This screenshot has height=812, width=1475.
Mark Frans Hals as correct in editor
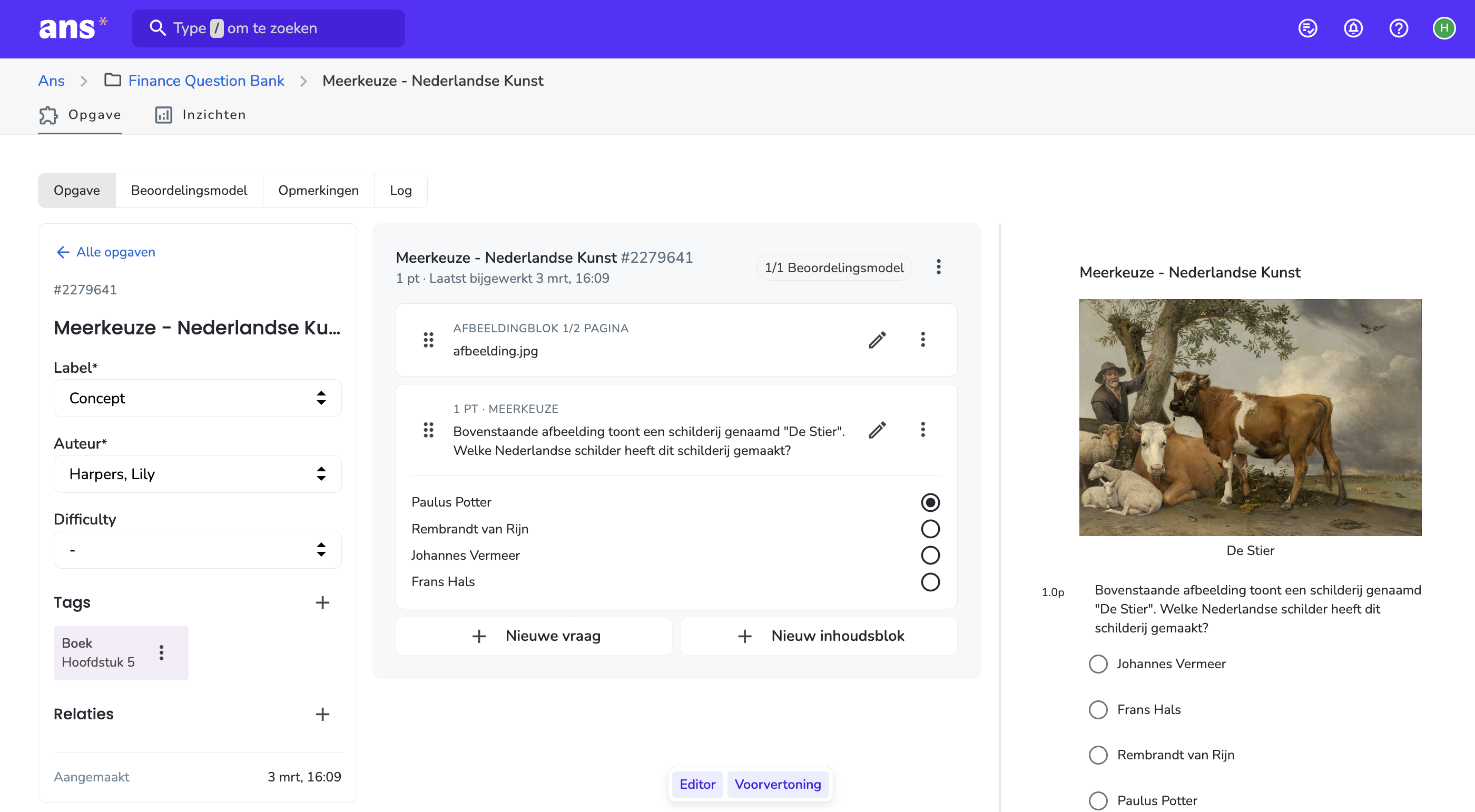930,582
